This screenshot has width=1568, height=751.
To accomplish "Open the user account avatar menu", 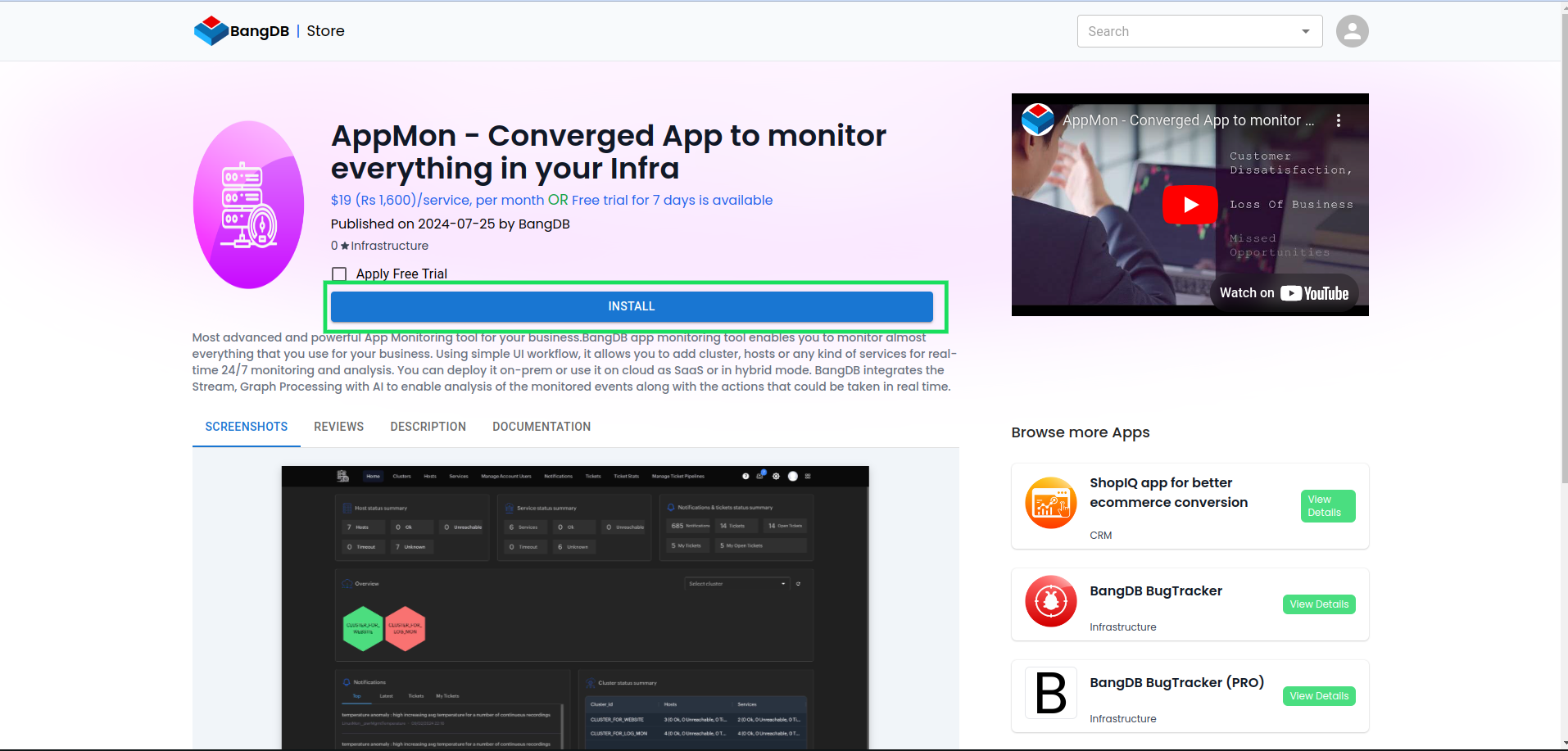I will tap(1352, 31).
